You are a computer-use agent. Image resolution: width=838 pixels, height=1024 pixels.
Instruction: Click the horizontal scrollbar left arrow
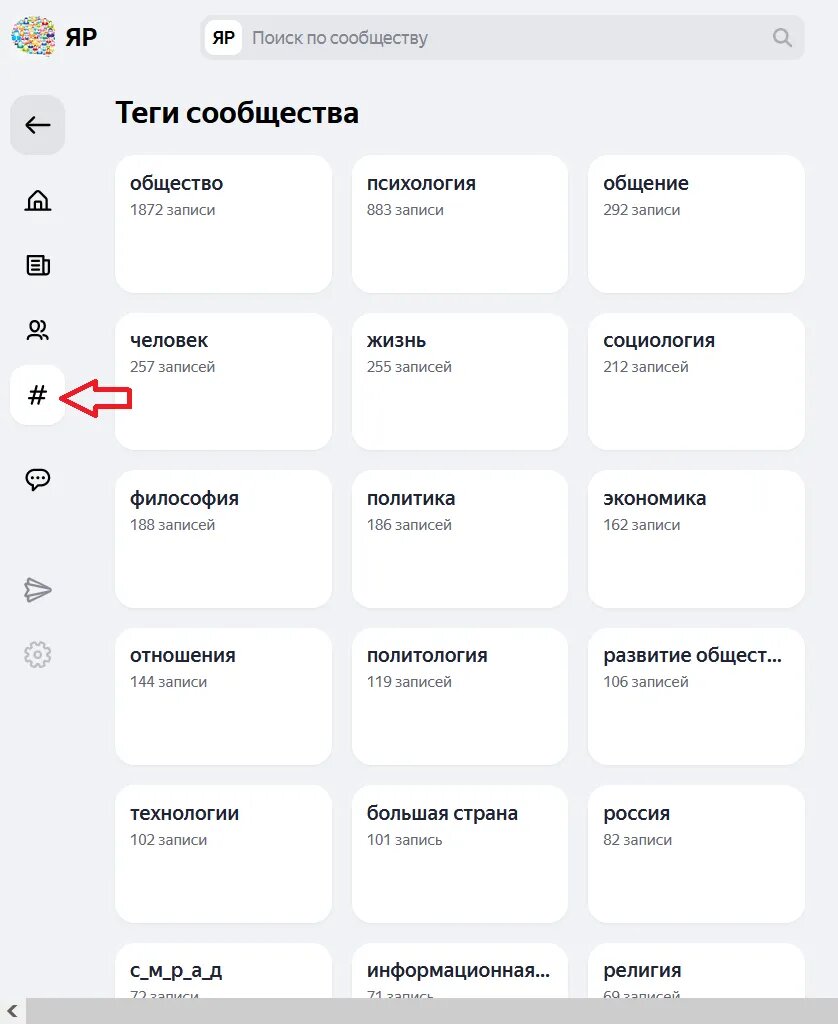(x=11, y=1011)
